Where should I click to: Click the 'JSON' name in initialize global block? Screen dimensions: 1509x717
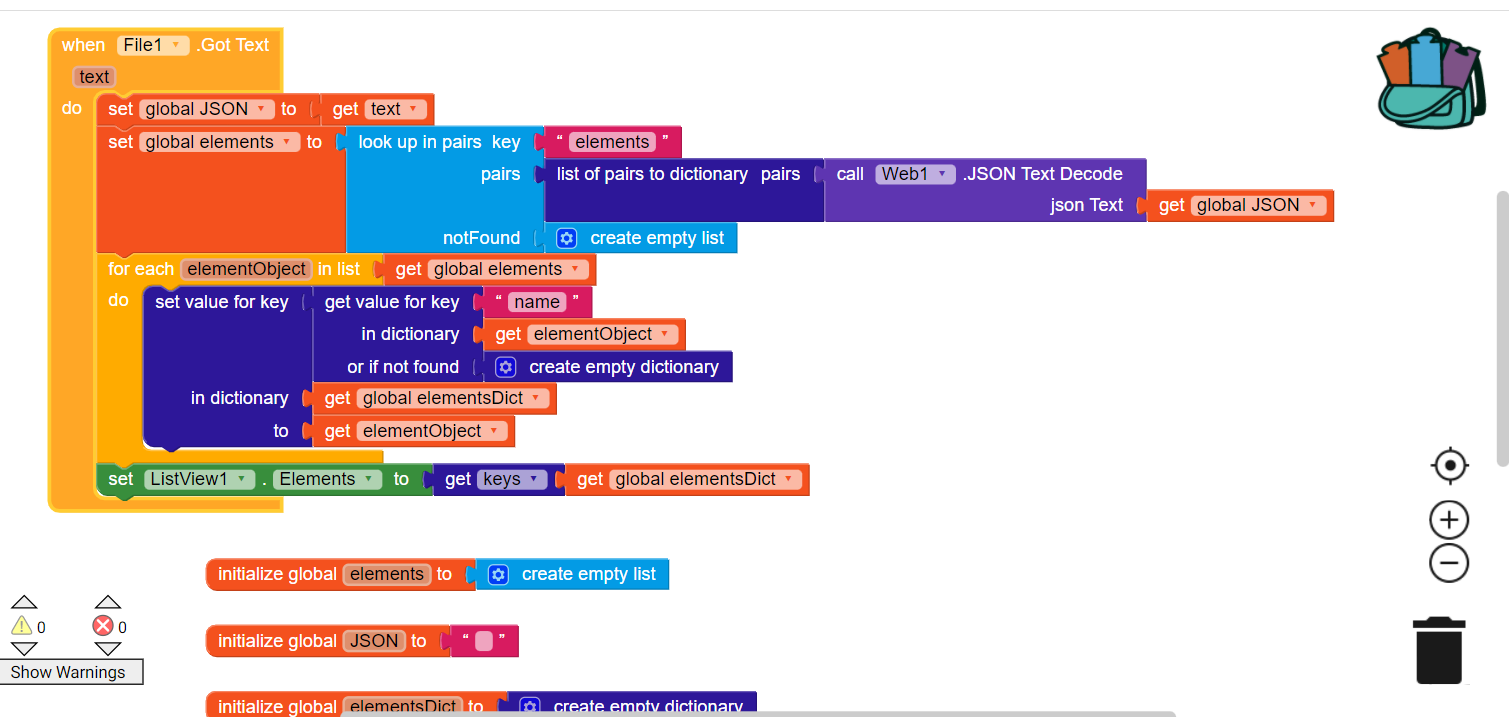tap(374, 641)
